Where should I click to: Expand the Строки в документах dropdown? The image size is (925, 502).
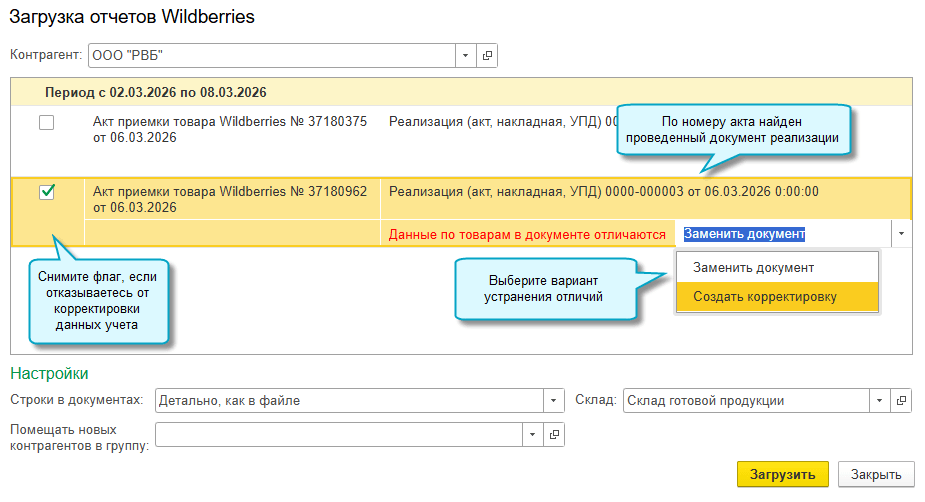[x=553, y=401]
